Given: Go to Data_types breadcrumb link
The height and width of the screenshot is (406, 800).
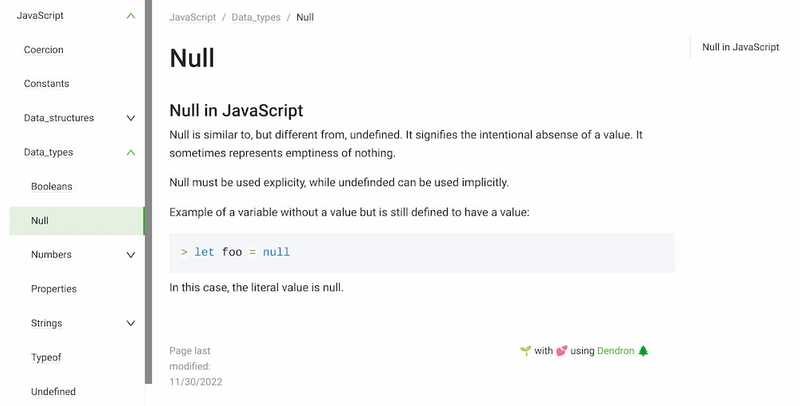Looking at the screenshot, I should [x=257, y=18].
